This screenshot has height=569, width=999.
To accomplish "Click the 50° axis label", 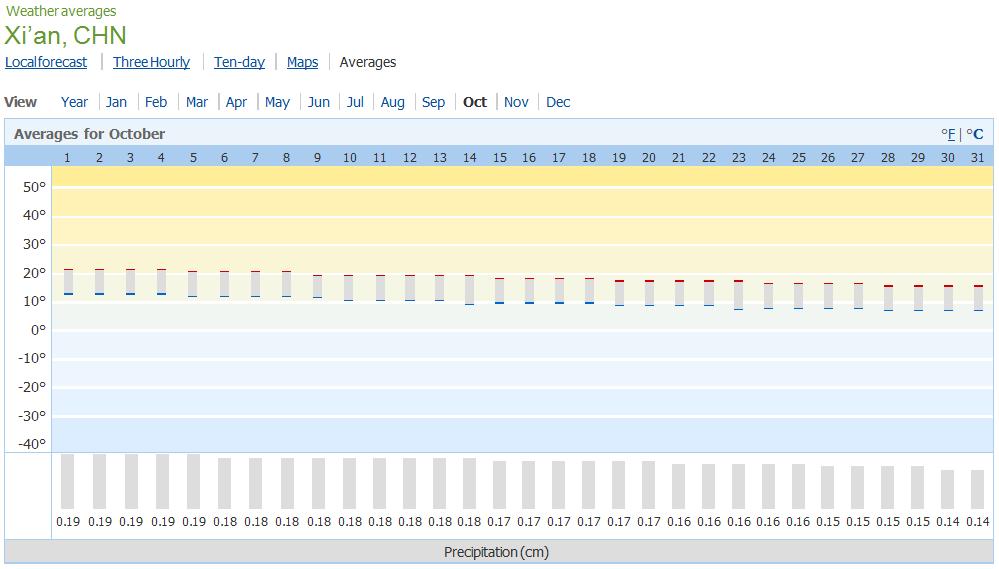I will pyautogui.click(x=35, y=187).
